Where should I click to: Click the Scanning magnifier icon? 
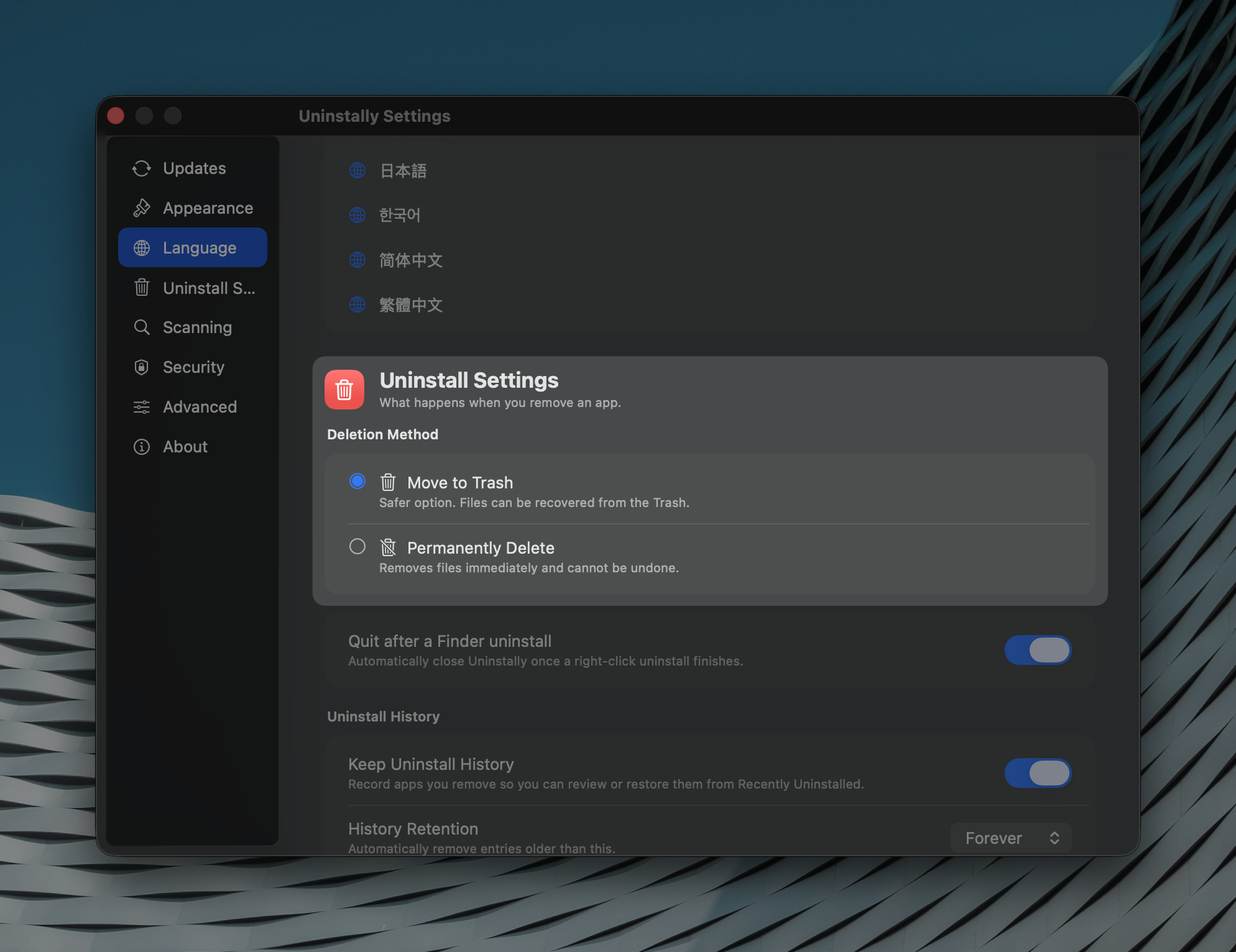click(x=142, y=327)
